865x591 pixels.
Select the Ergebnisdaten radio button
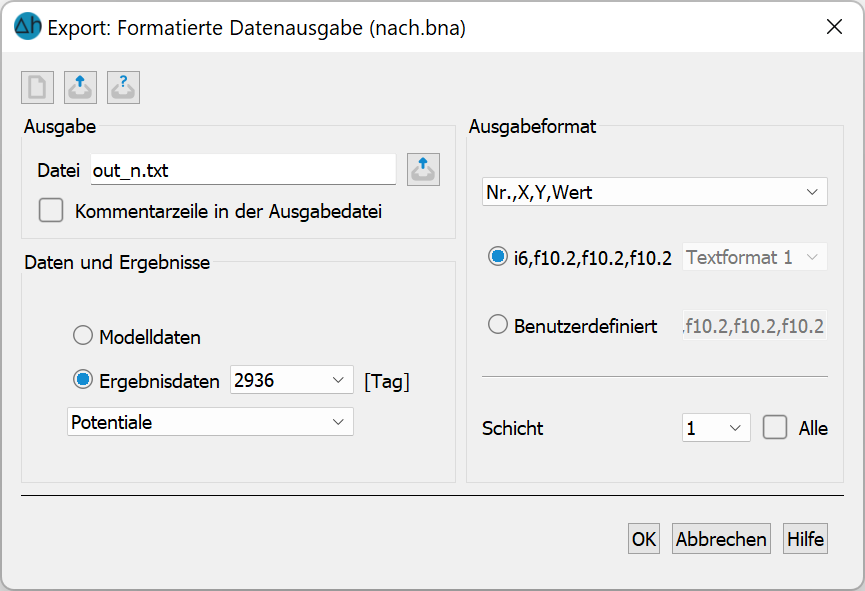pyautogui.click(x=83, y=380)
